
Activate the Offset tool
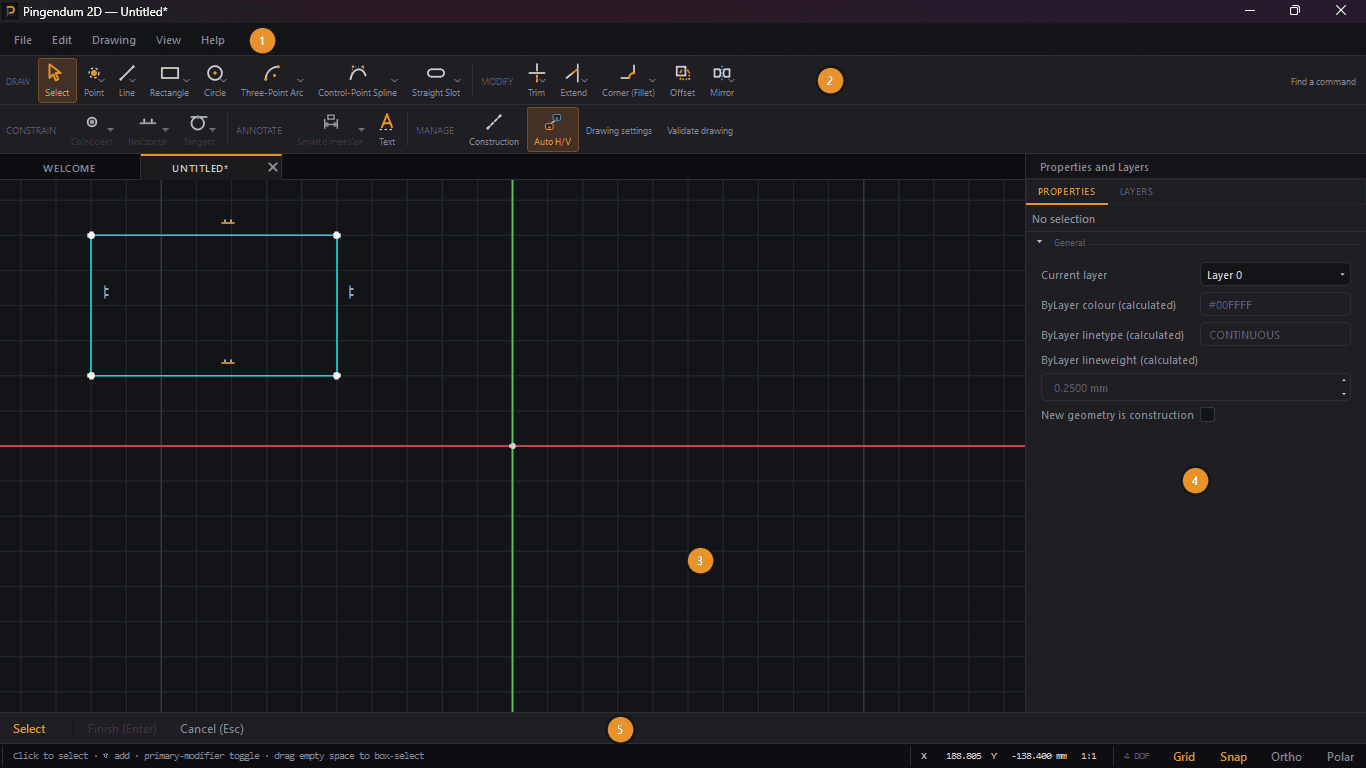point(682,80)
